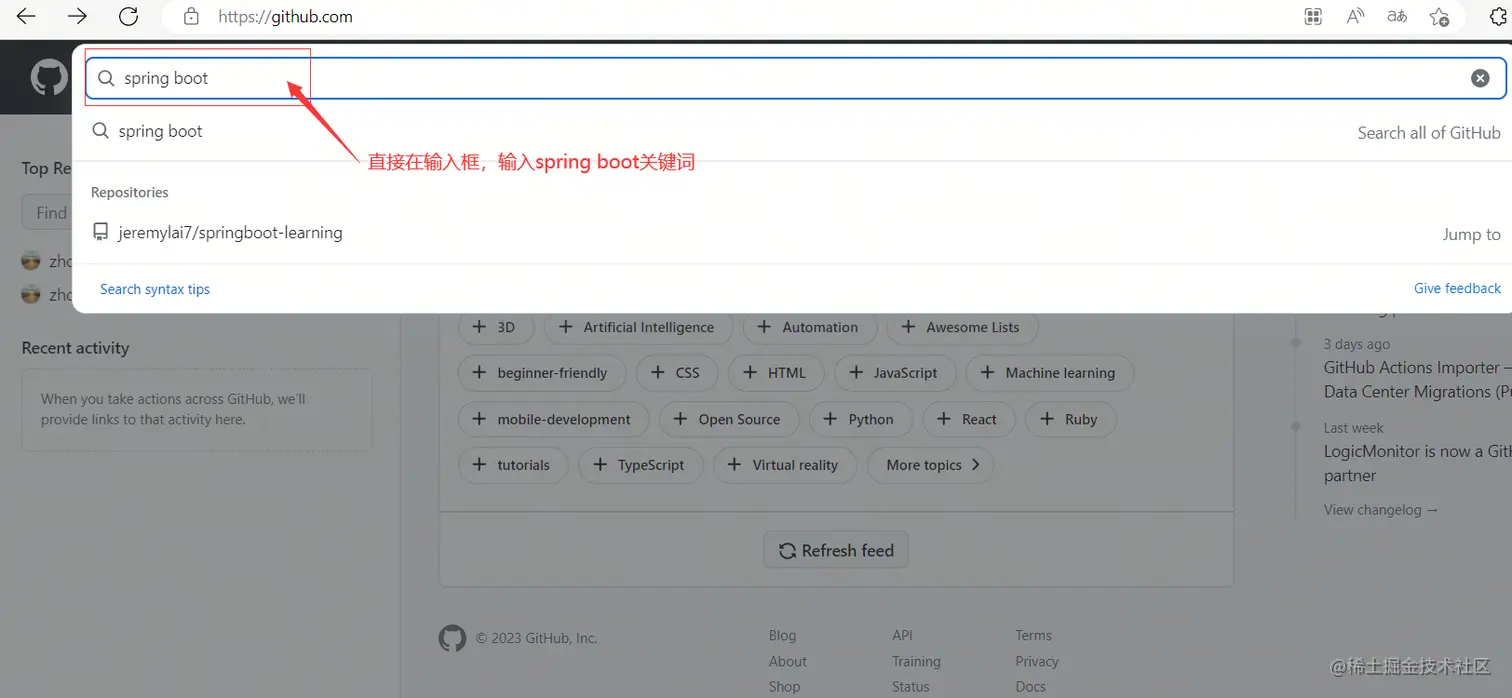Click Search all of GitHub
The height and width of the screenshot is (698, 1512).
click(x=1429, y=133)
